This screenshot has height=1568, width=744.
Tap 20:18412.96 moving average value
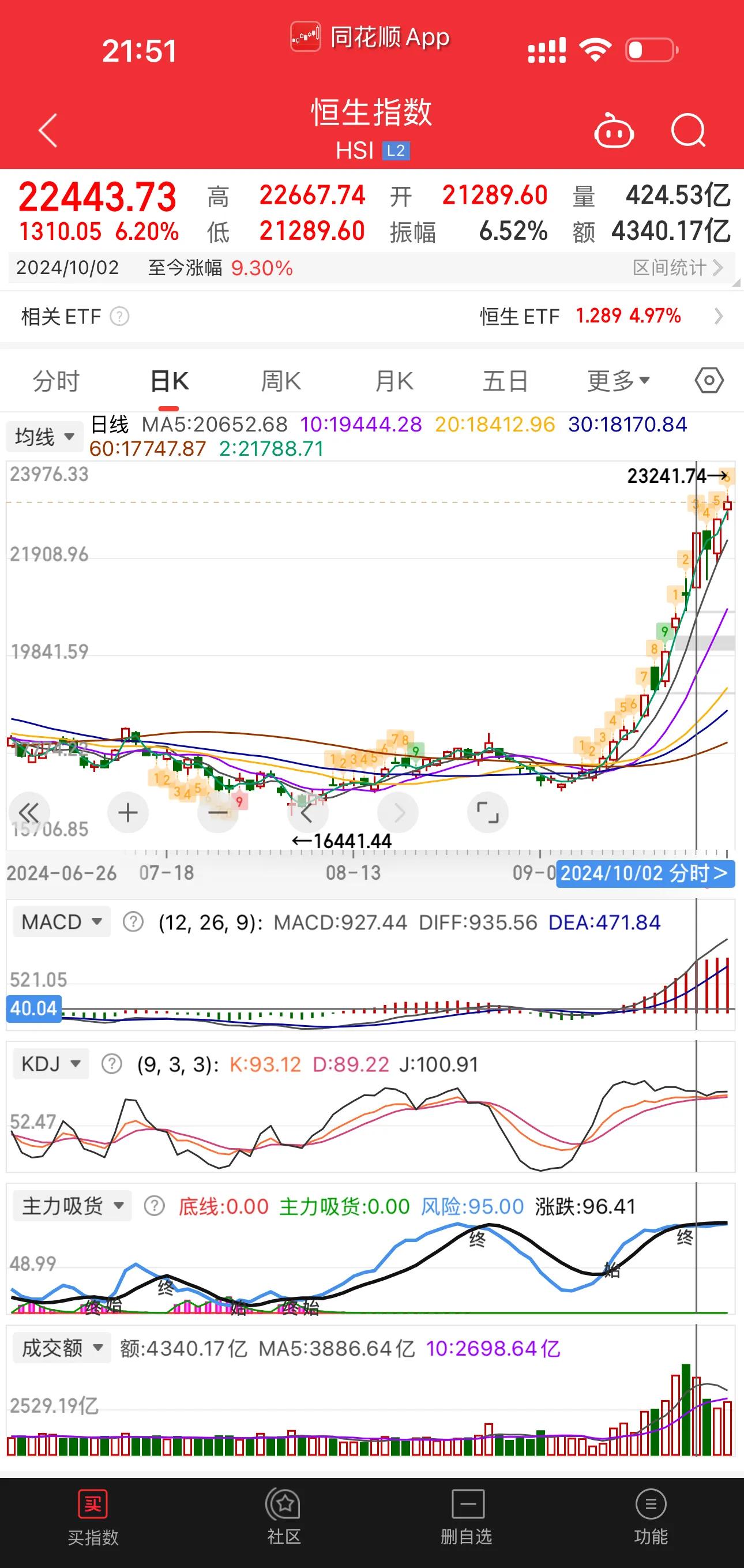[x=495, y=424]
